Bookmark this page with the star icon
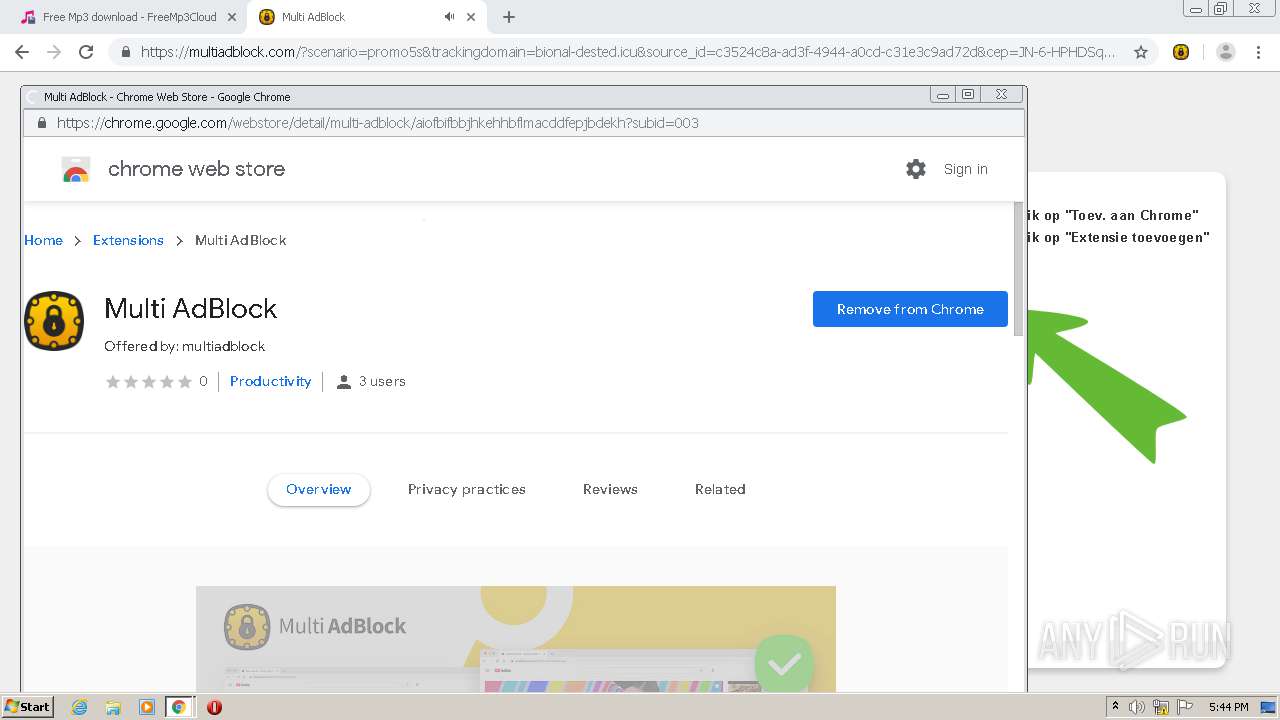The image size is (1280, 720). (x=1140, y=52)
